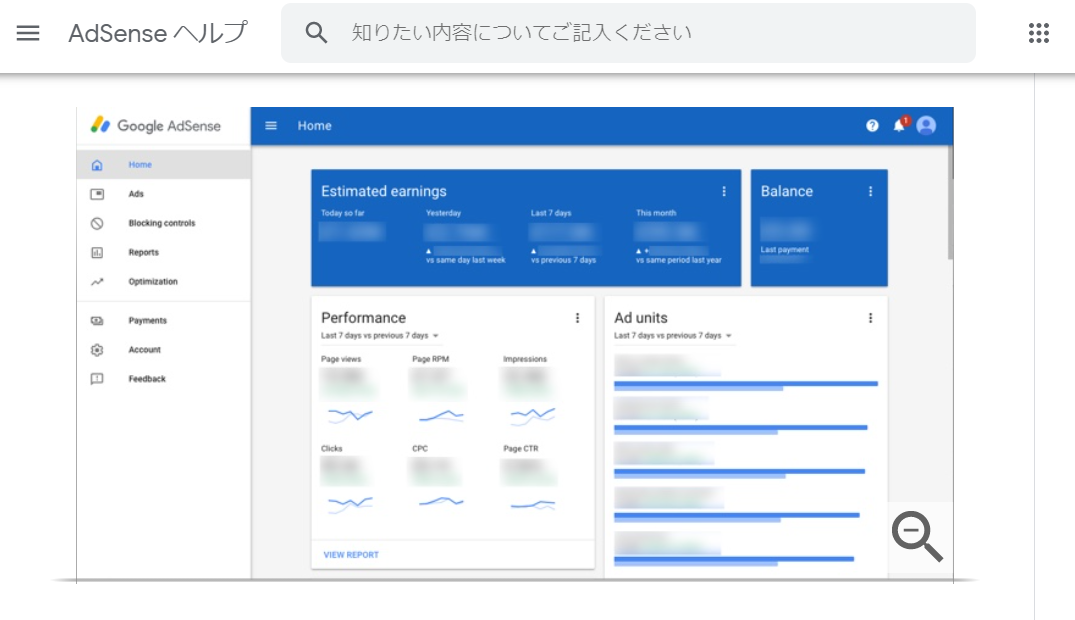The width and height of the screenshot is (1075, 620).
Task: Open the help question mark icon
Action: [x=872, y=126]
